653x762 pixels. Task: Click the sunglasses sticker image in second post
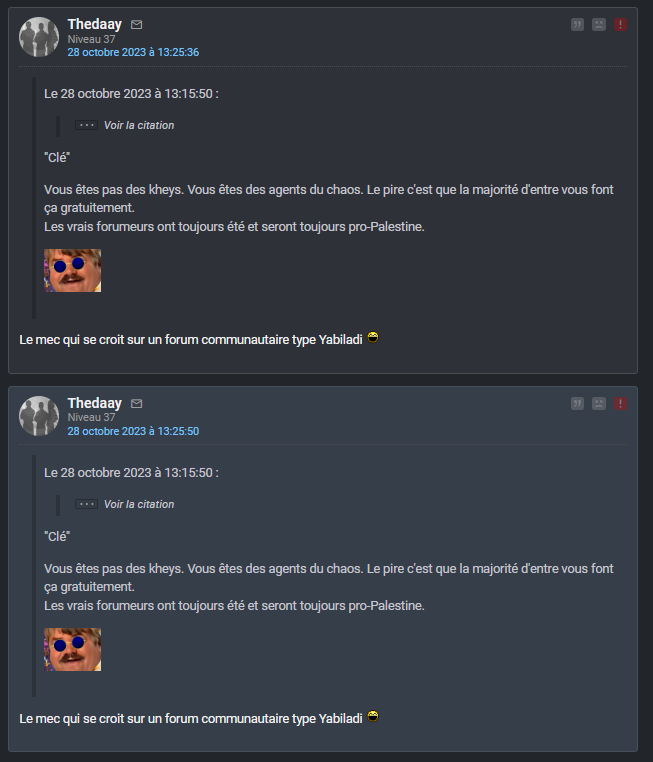pyautogui.click(x=73, y=649)
